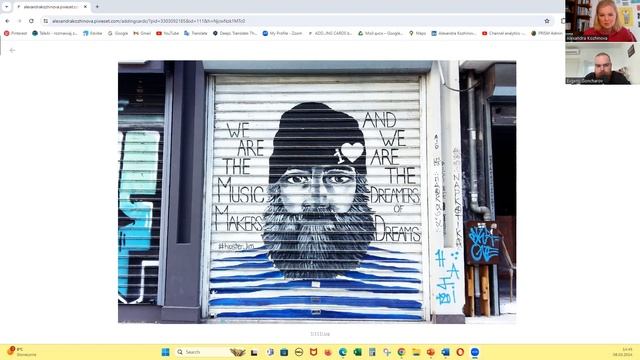Open the Google bookmark
The height and width of the screenshot is (360, 640).
(118, 33)
